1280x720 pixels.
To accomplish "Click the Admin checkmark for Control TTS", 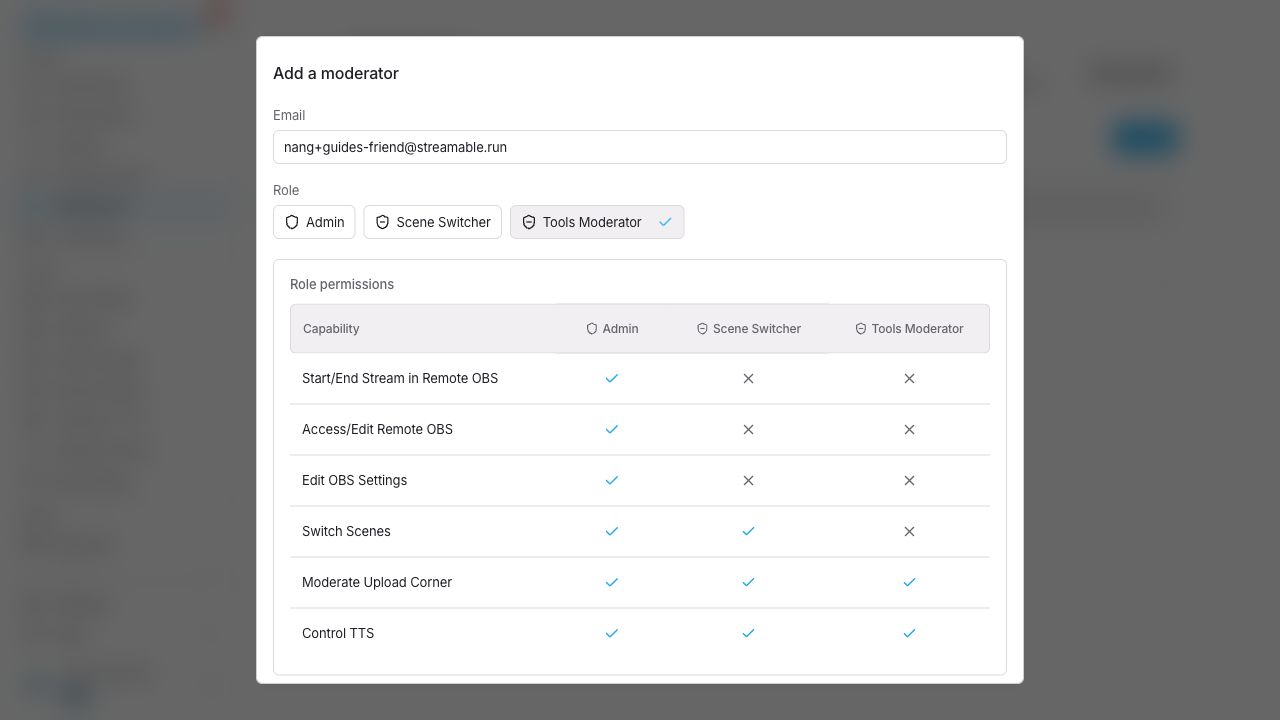I will click(x=612, y=634).
